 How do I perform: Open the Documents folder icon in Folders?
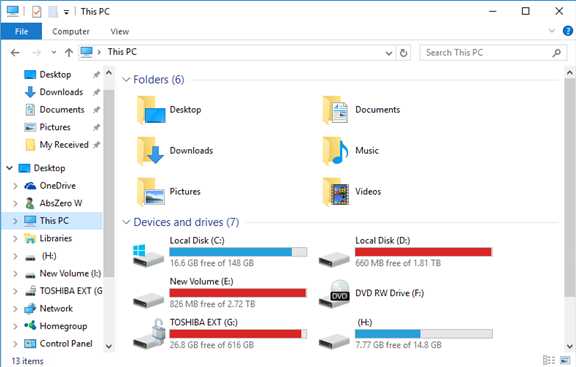pos(335,110)
